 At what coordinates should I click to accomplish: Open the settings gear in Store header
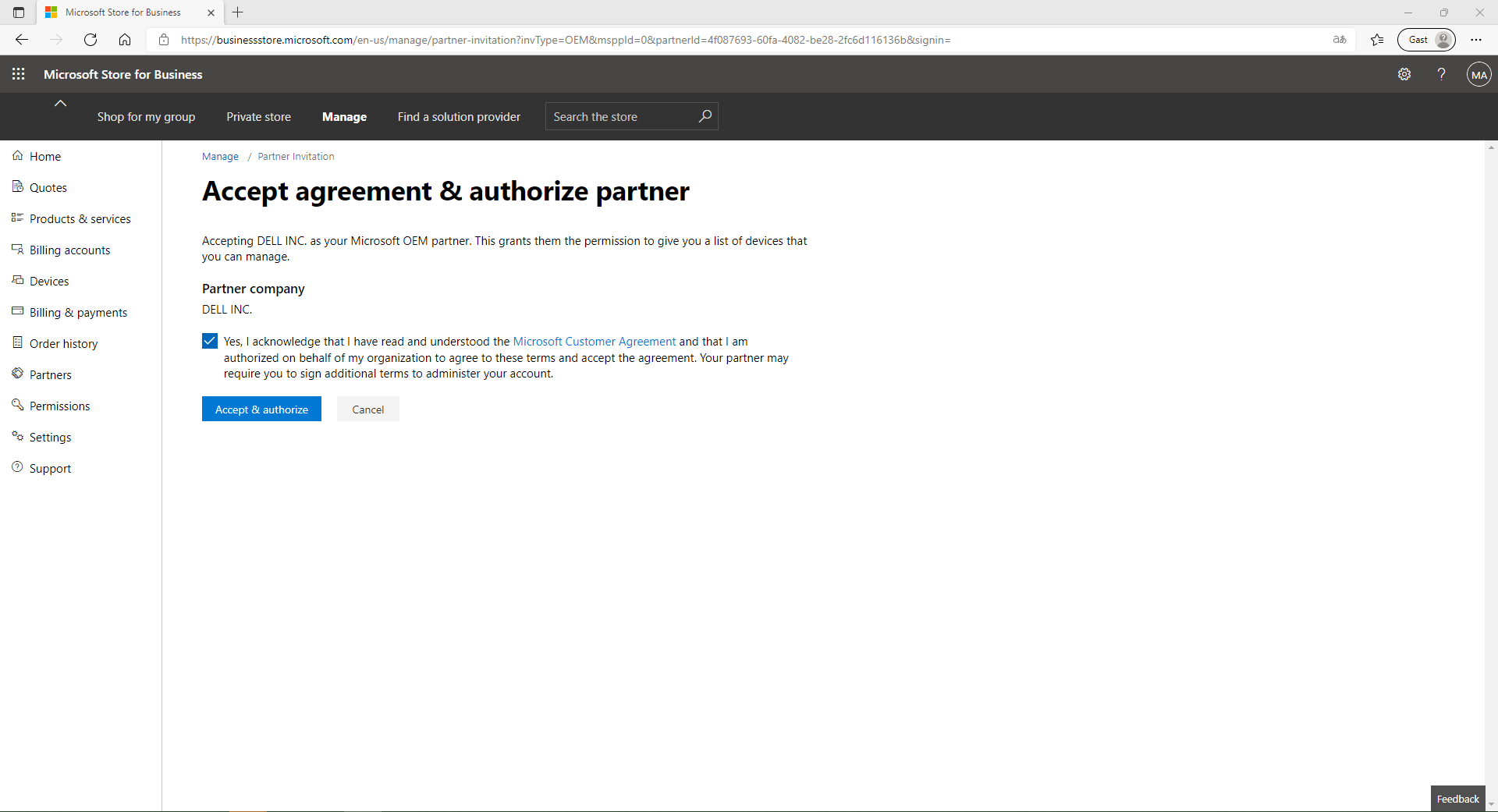1404,74
